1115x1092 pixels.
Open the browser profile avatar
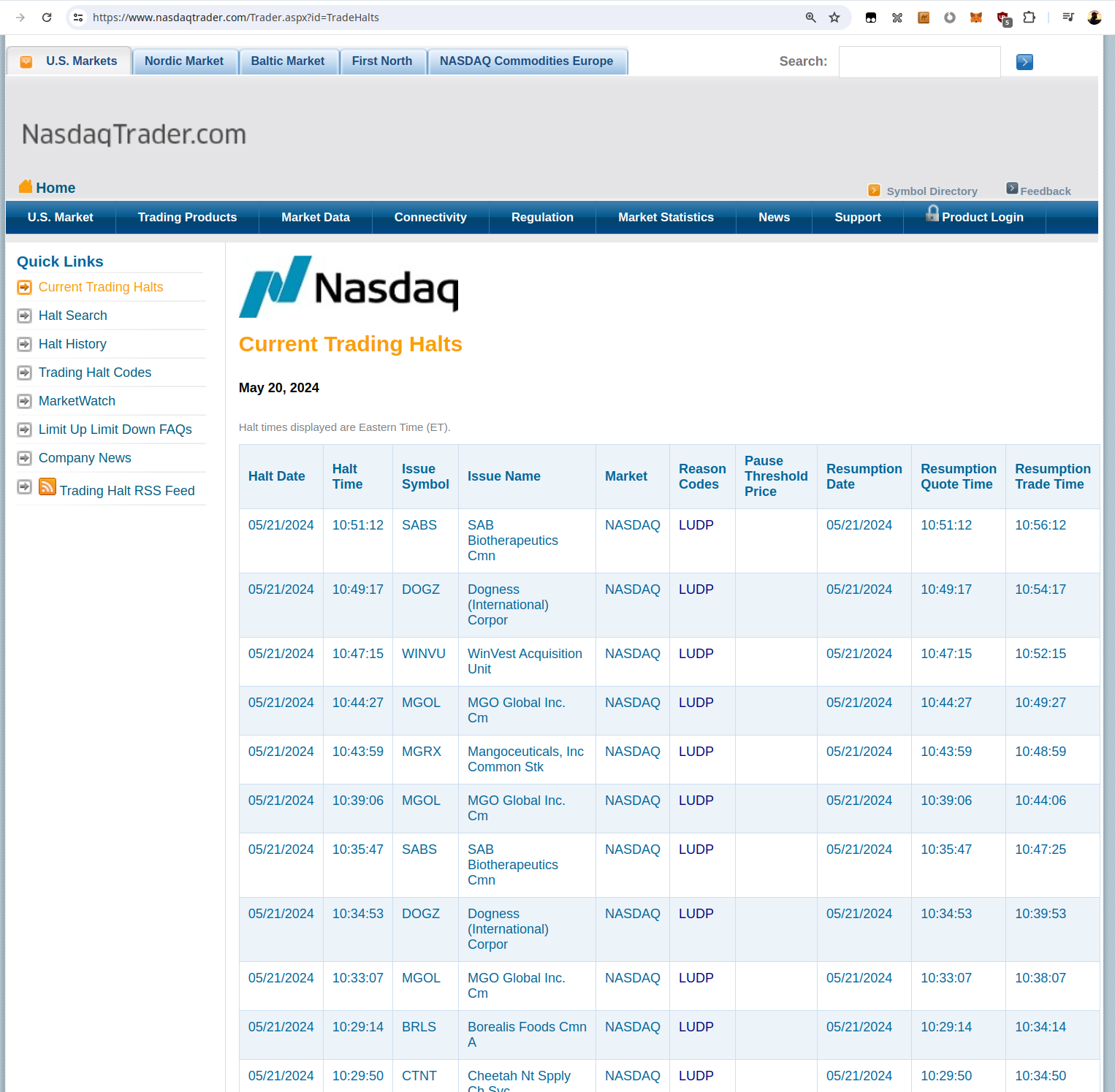pos(1095,18)
